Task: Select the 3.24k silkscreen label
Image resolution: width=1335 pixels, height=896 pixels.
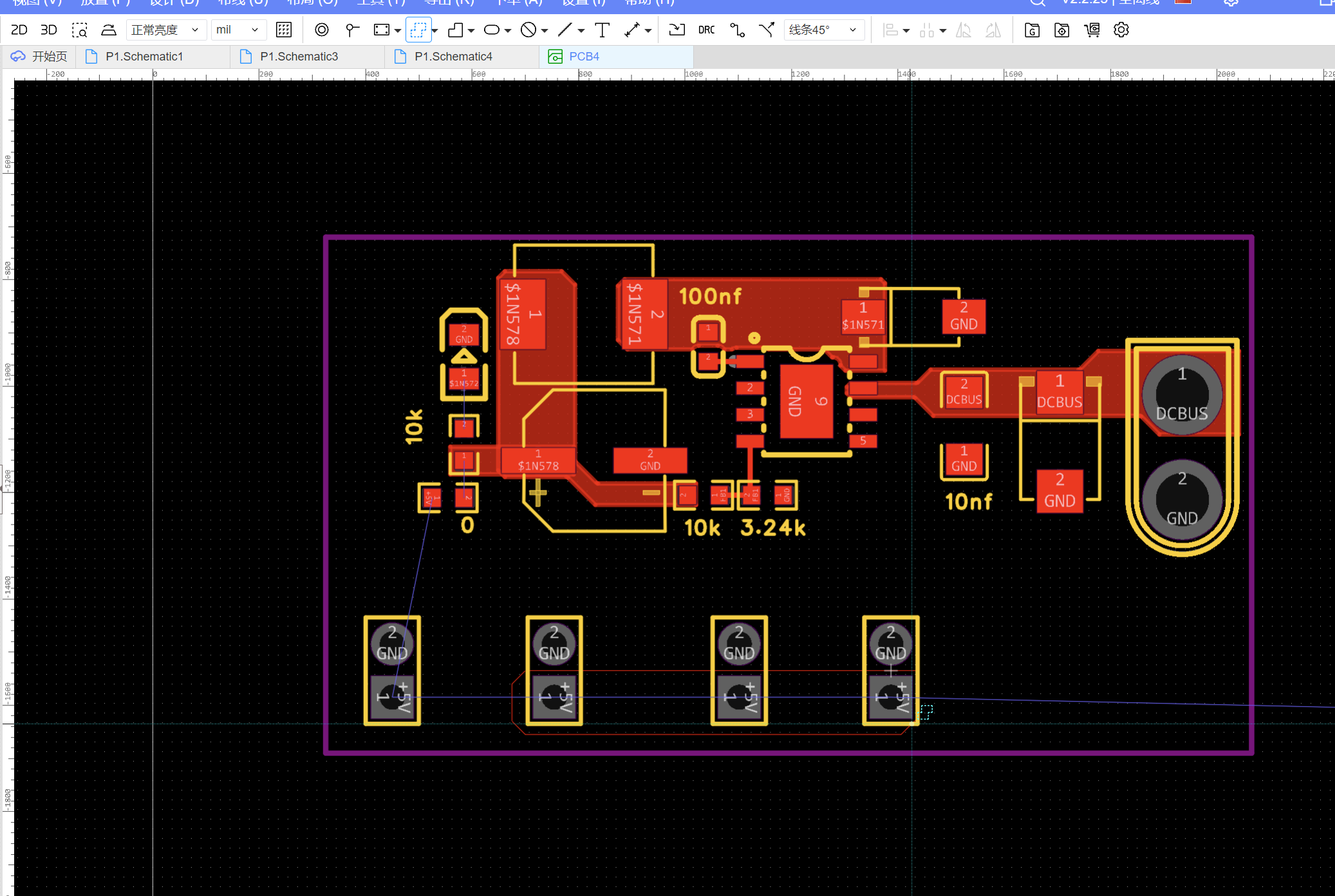Action: point(773,528)
